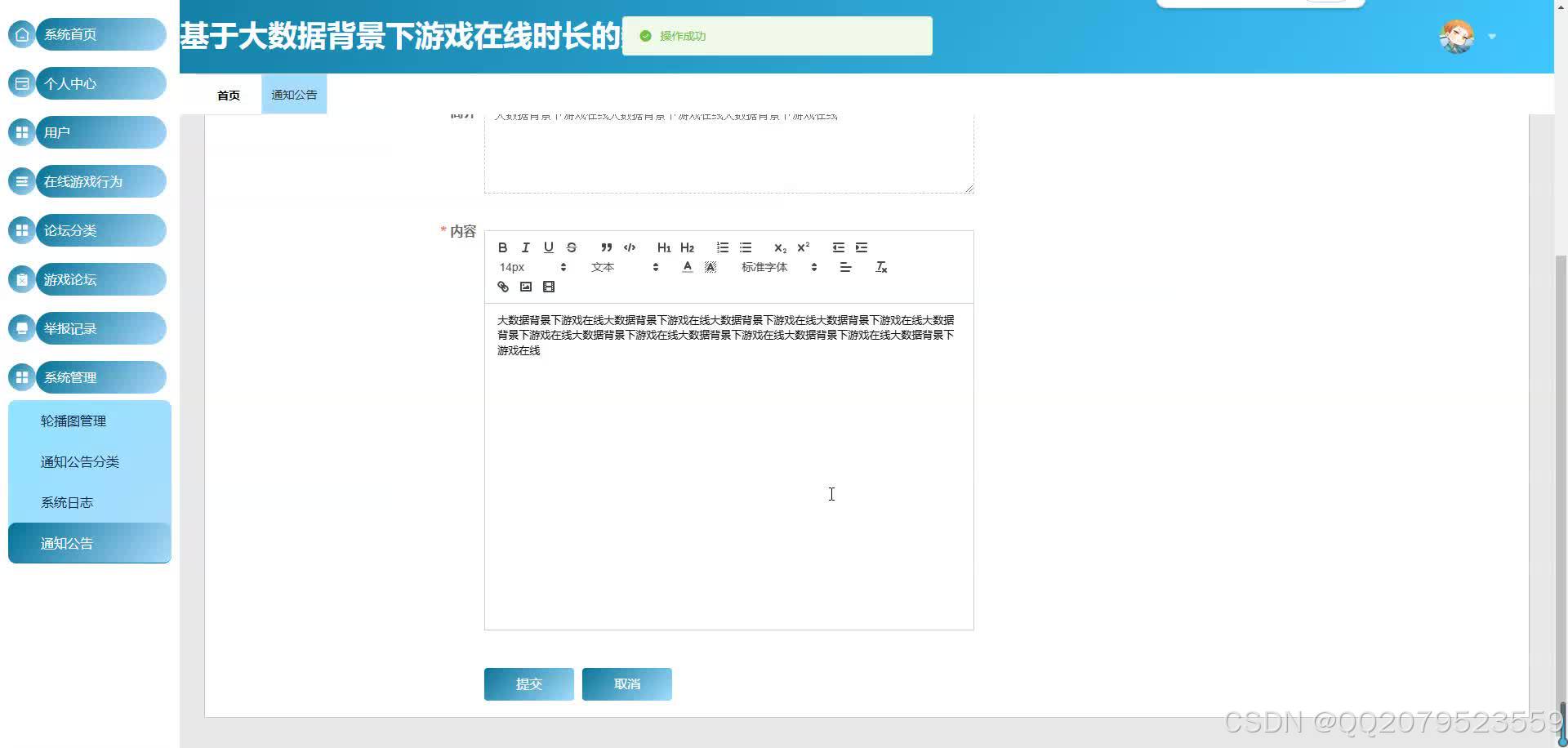The width and height of the screenshot is (1568, 748).
Task: Cancel the form with 取消
Action: [627, 684]
